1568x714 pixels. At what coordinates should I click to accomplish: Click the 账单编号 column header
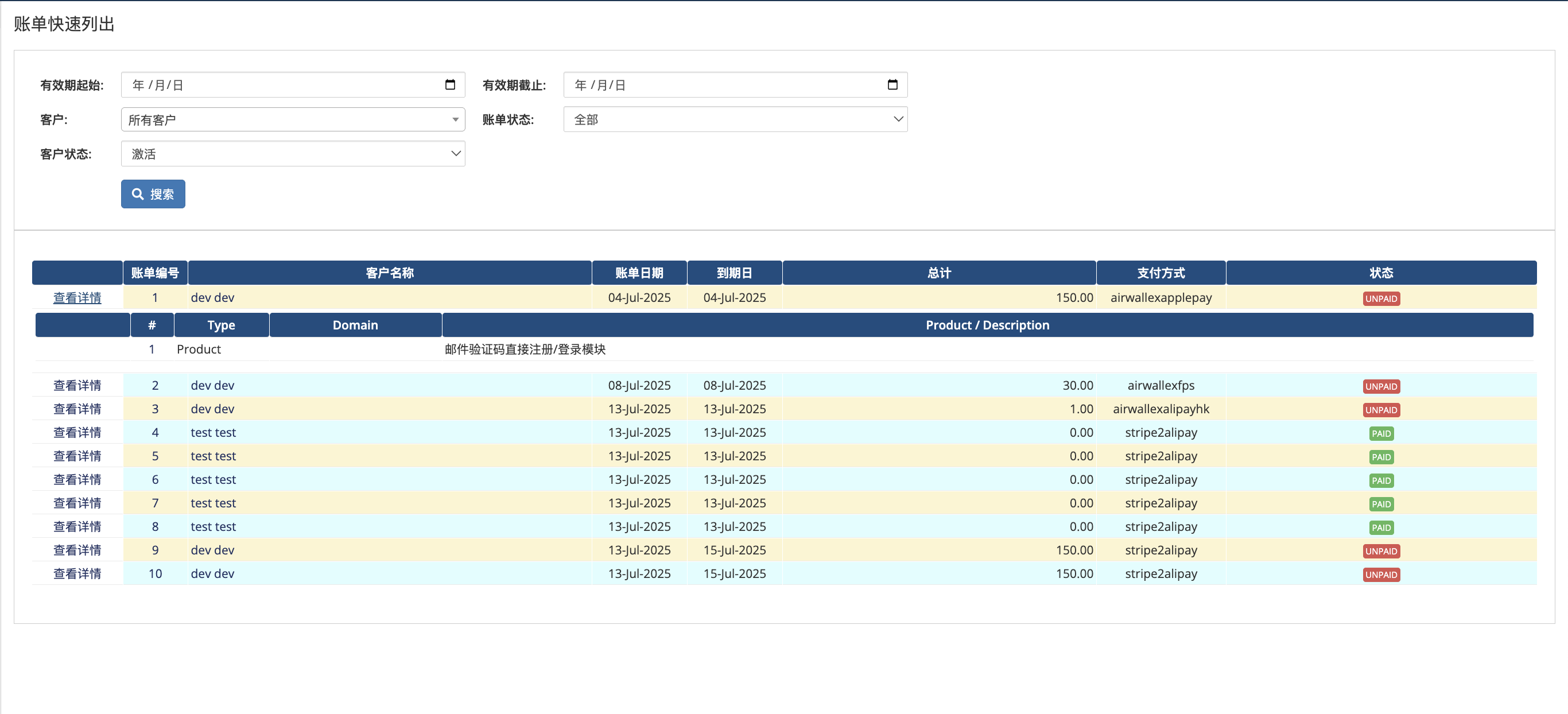155,273
